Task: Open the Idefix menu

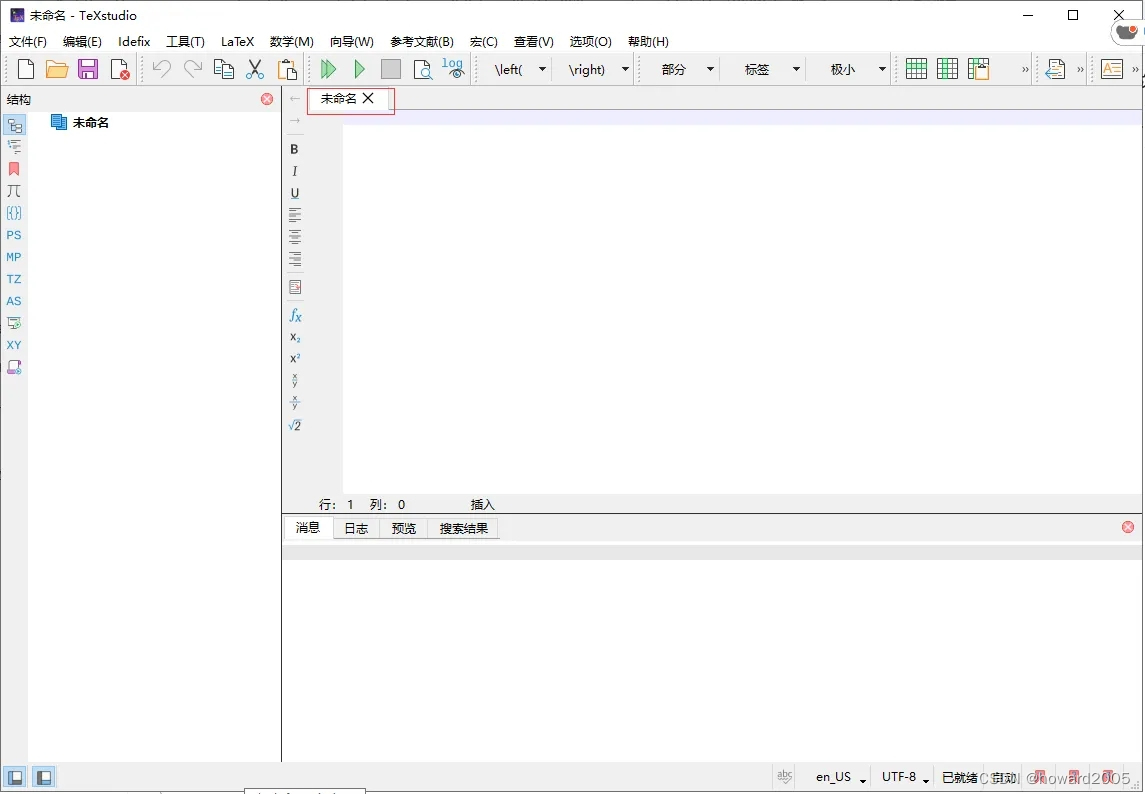Action: (134, 42)
